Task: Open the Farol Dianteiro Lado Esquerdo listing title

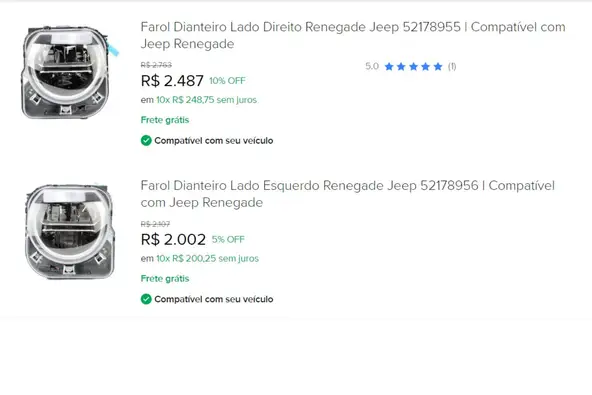Action: (348, 194)
